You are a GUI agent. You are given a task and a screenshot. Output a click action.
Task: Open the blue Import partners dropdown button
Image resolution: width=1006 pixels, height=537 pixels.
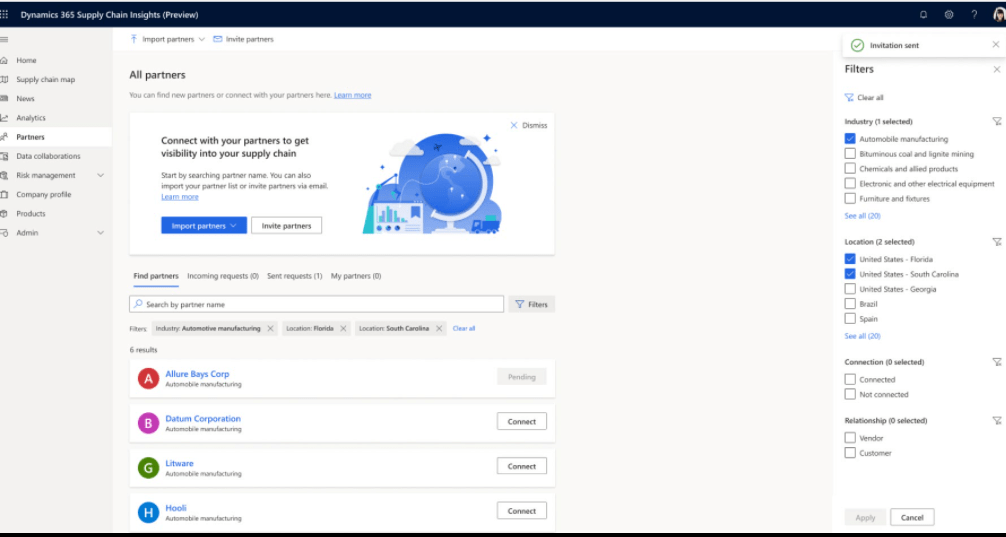click(x=204, y=226)
